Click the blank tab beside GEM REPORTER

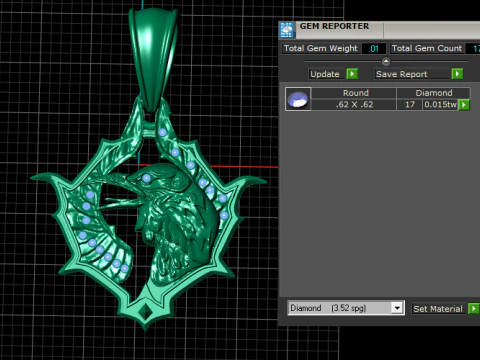[432, 30]
